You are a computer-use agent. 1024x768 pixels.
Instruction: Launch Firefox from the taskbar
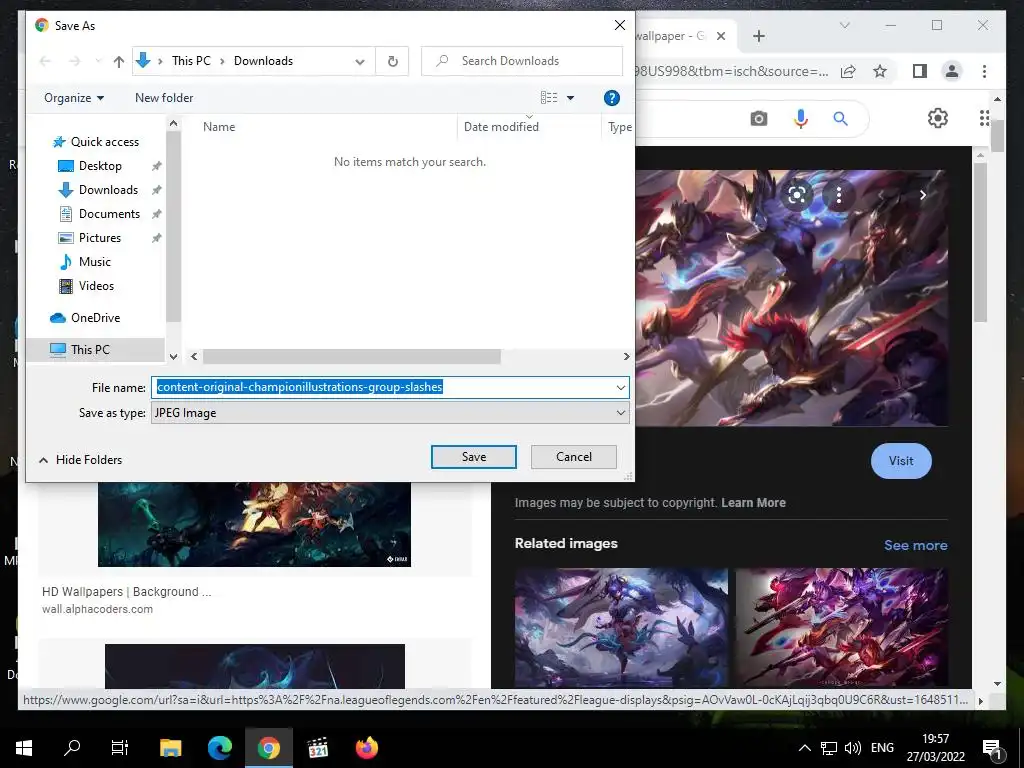366,748
